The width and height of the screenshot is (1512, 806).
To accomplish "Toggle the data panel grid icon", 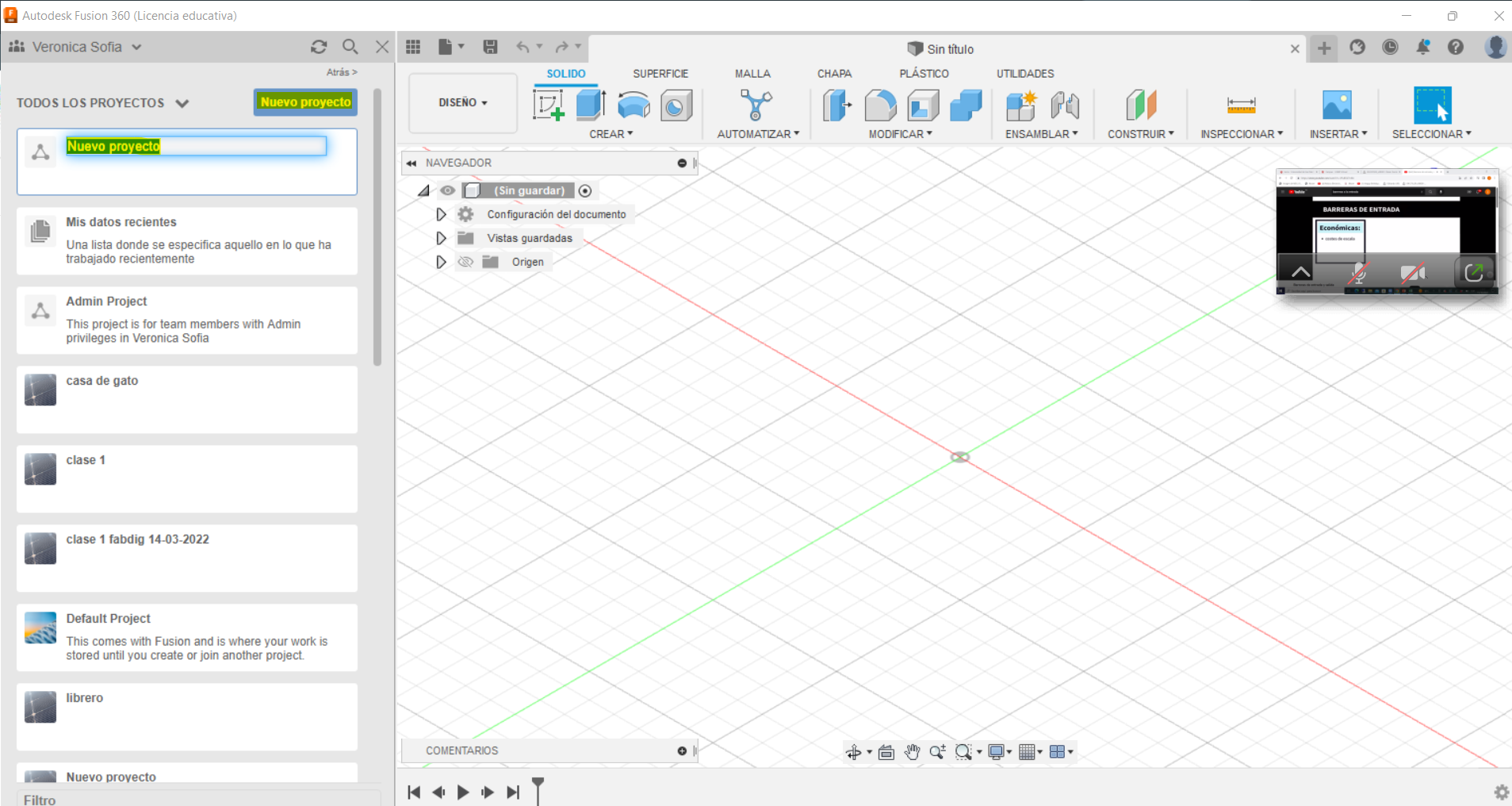I will [413, 47].
